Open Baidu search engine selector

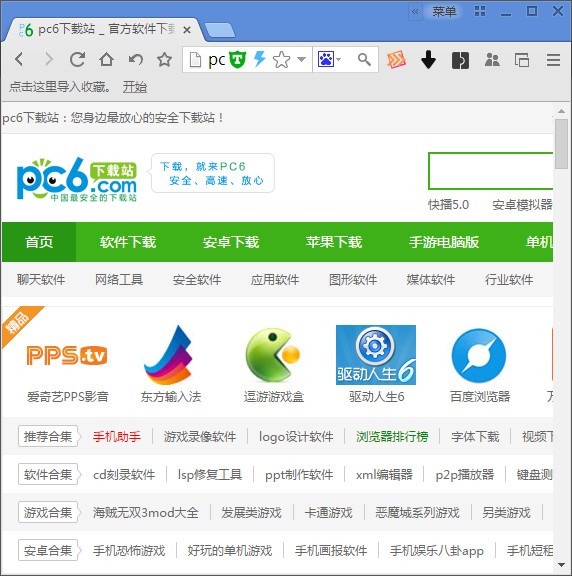(329, 59)
